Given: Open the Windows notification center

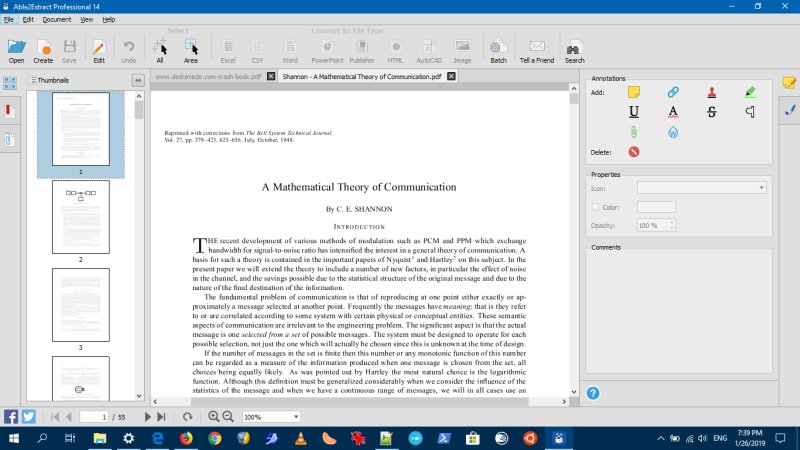Looking at the screenshot, I should pyautogui.click(x=780, y=438).
